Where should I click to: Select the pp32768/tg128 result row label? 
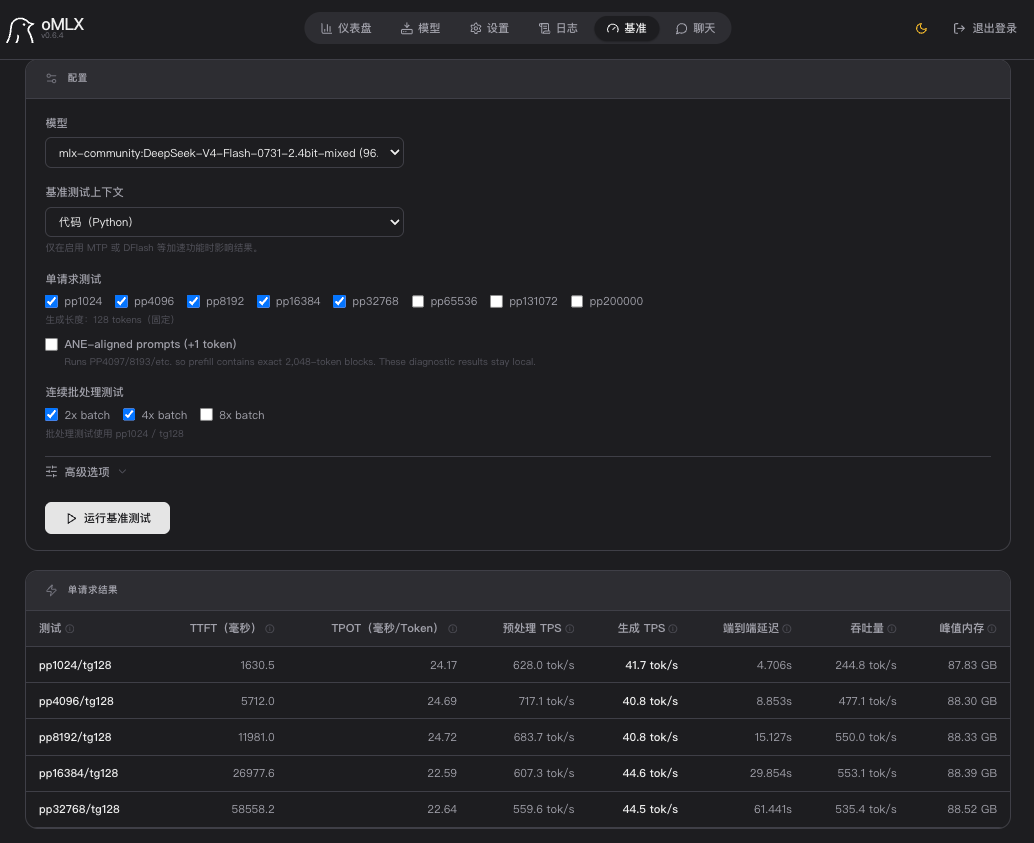point(79,809)
